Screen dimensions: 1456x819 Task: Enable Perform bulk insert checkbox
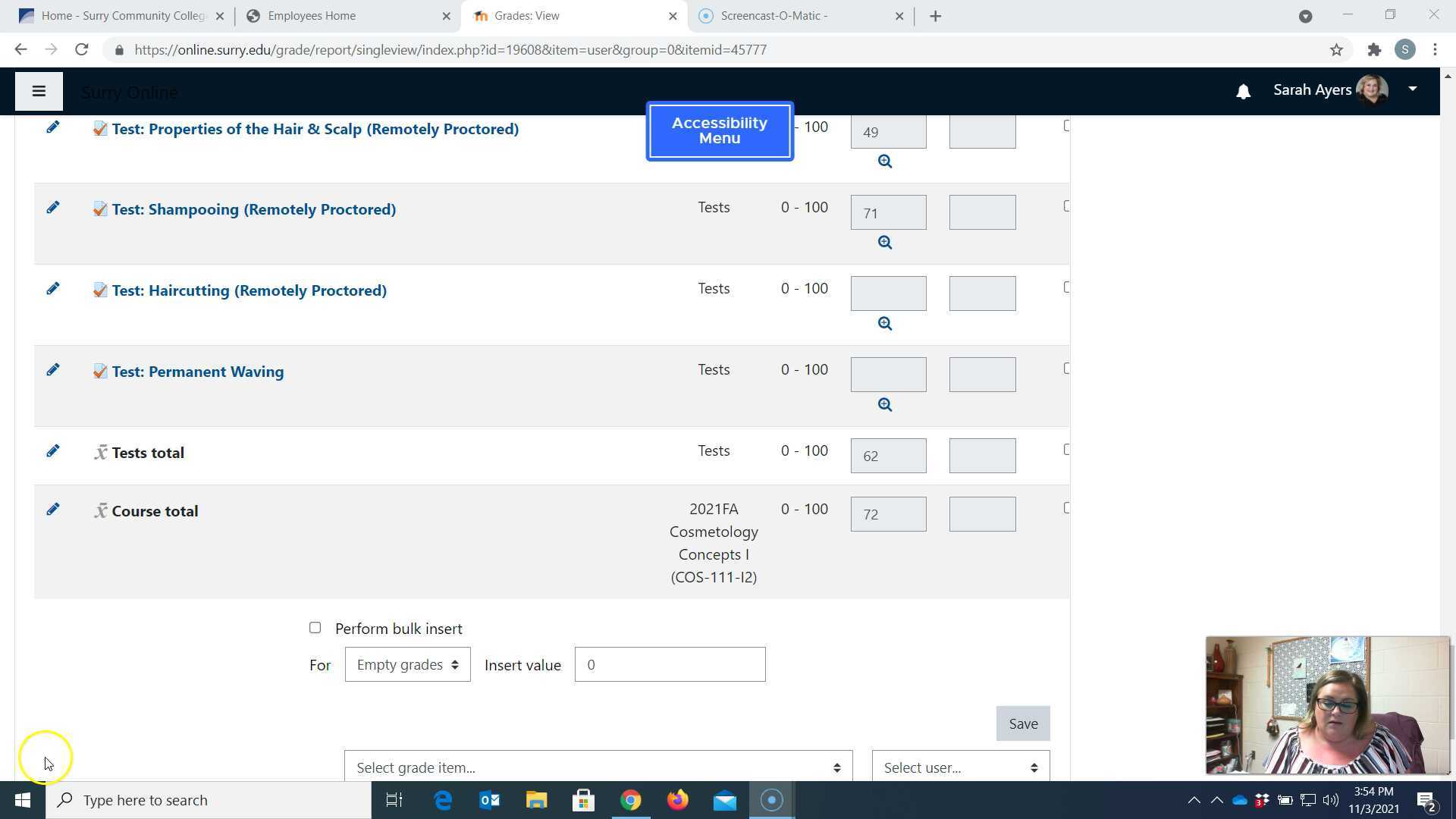pos(315,628)
